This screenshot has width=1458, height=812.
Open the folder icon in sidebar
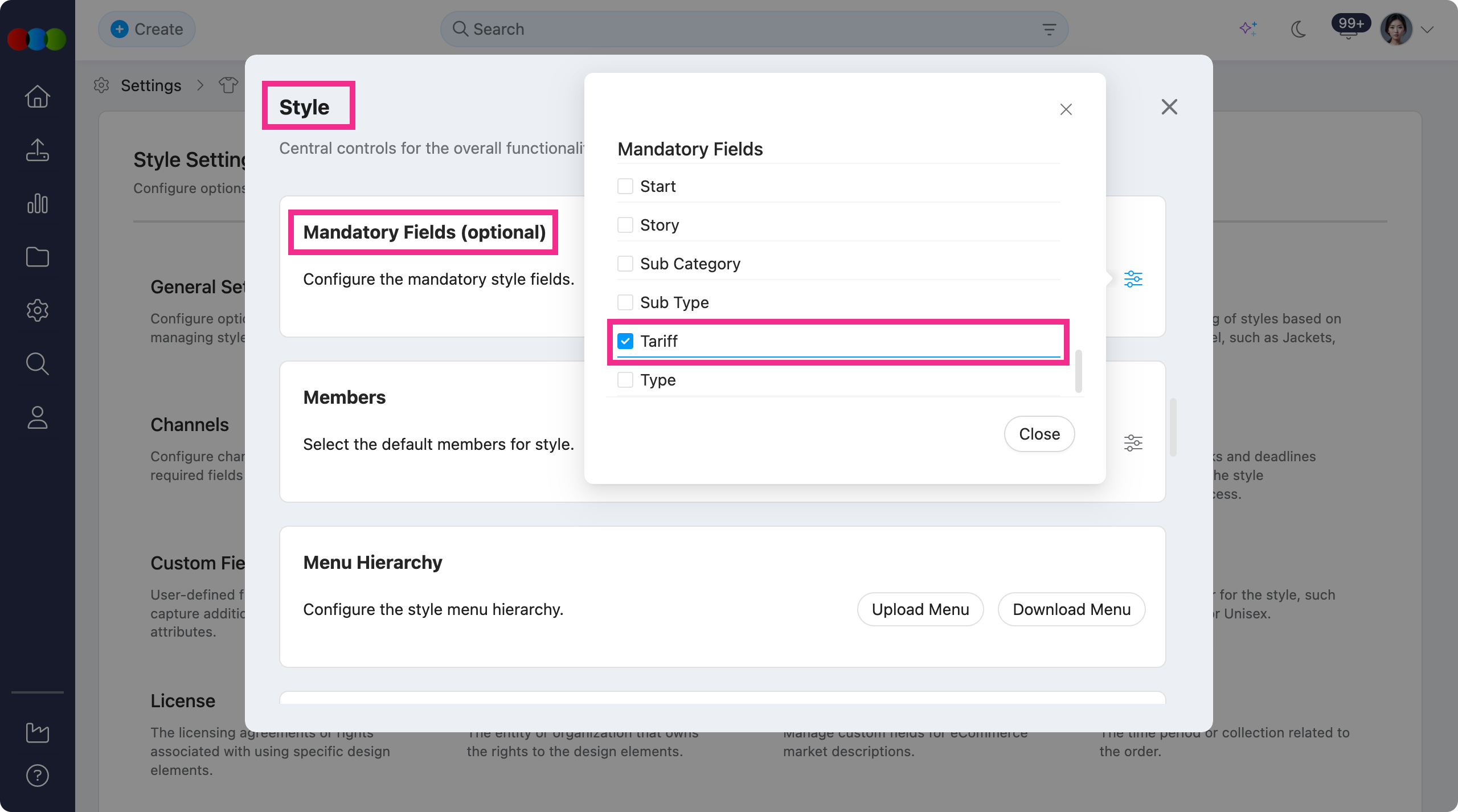click(x=38, y=257)
